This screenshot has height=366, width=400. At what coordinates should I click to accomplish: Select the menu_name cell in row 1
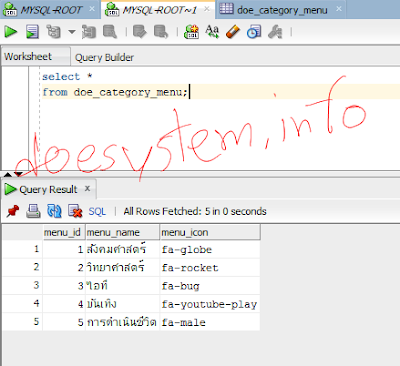coord(123,249)
